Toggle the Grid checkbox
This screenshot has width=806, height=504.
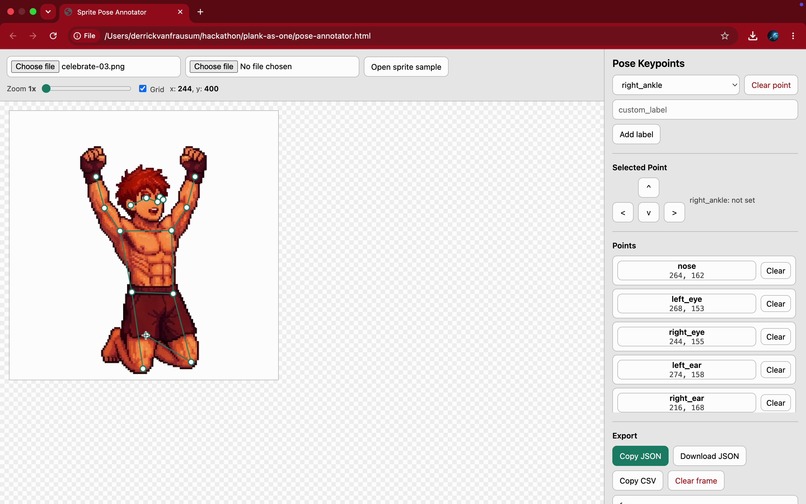click(143, 88)
